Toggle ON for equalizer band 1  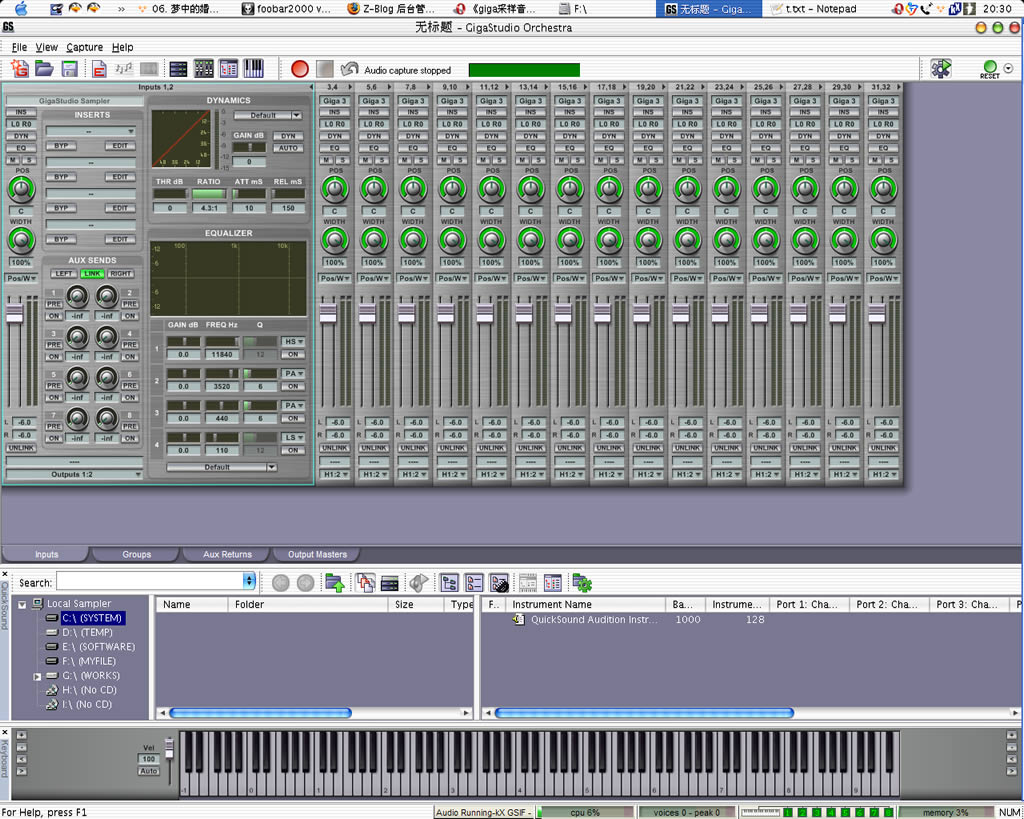click(293, 355)
